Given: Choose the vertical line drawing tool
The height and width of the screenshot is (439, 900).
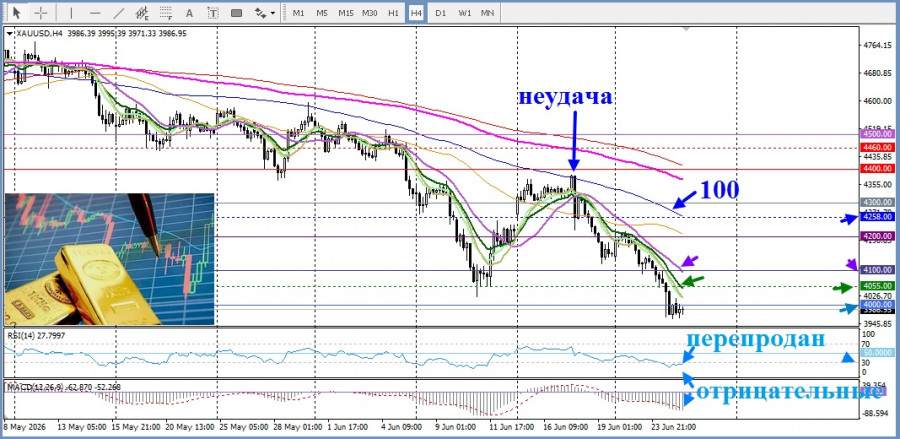Looking at the screenshot, I should 71,13.
